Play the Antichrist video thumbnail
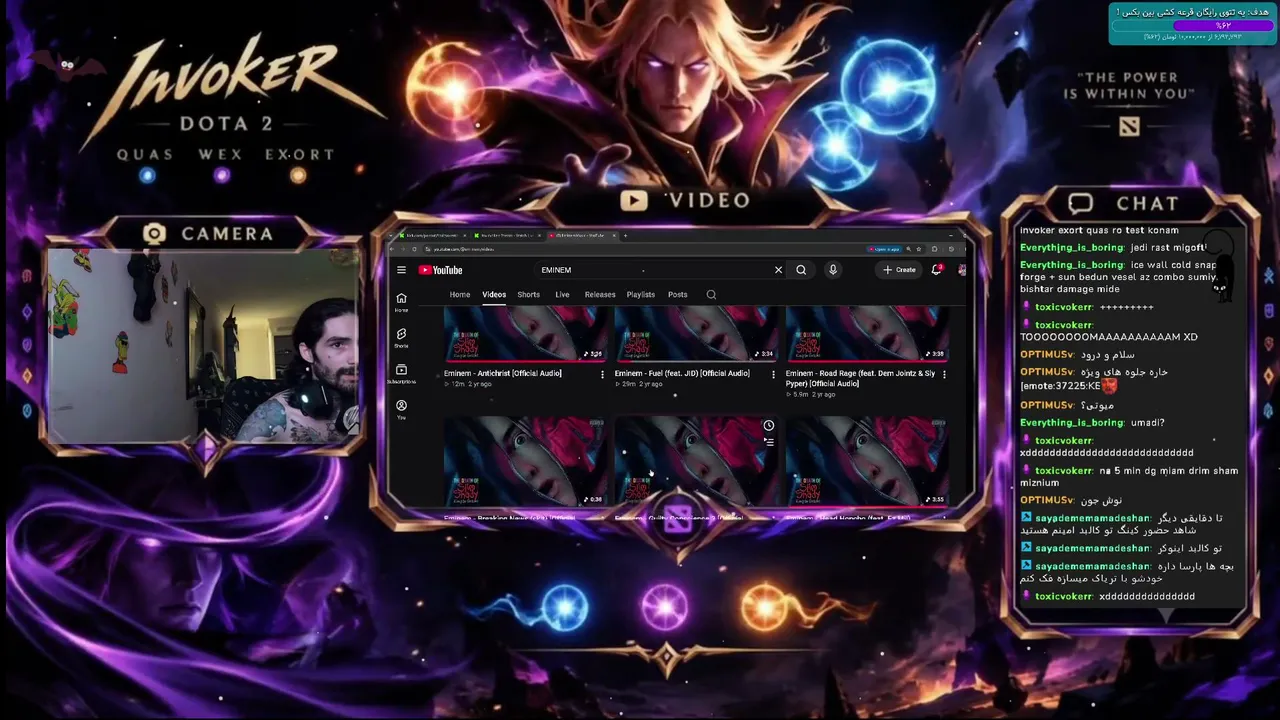 click(525, 334)
